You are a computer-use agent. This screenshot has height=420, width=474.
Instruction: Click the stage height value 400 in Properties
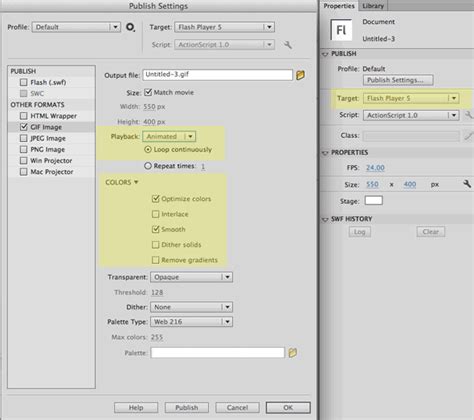[x=410, y=184]
